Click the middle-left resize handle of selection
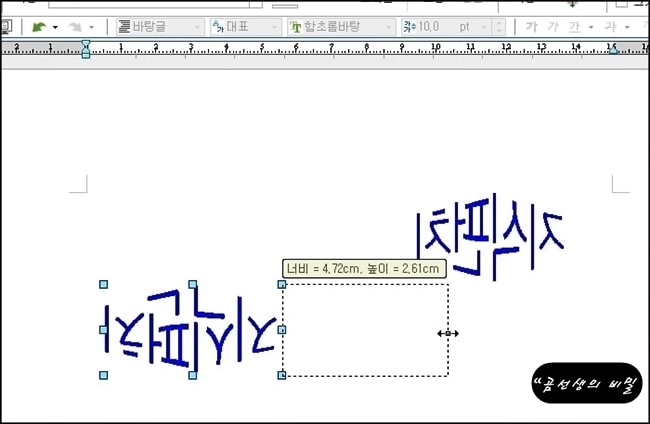650x424 pixels. (x=104, y=330)
